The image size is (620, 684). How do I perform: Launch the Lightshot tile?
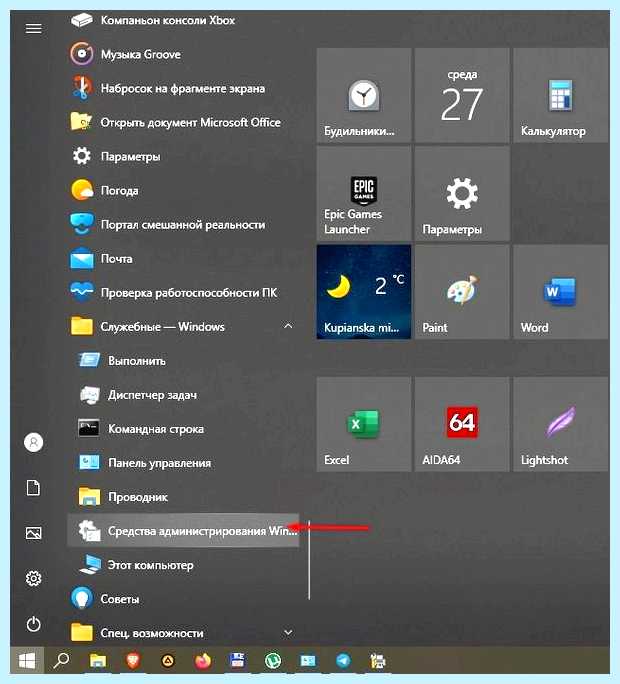(561, 424)
